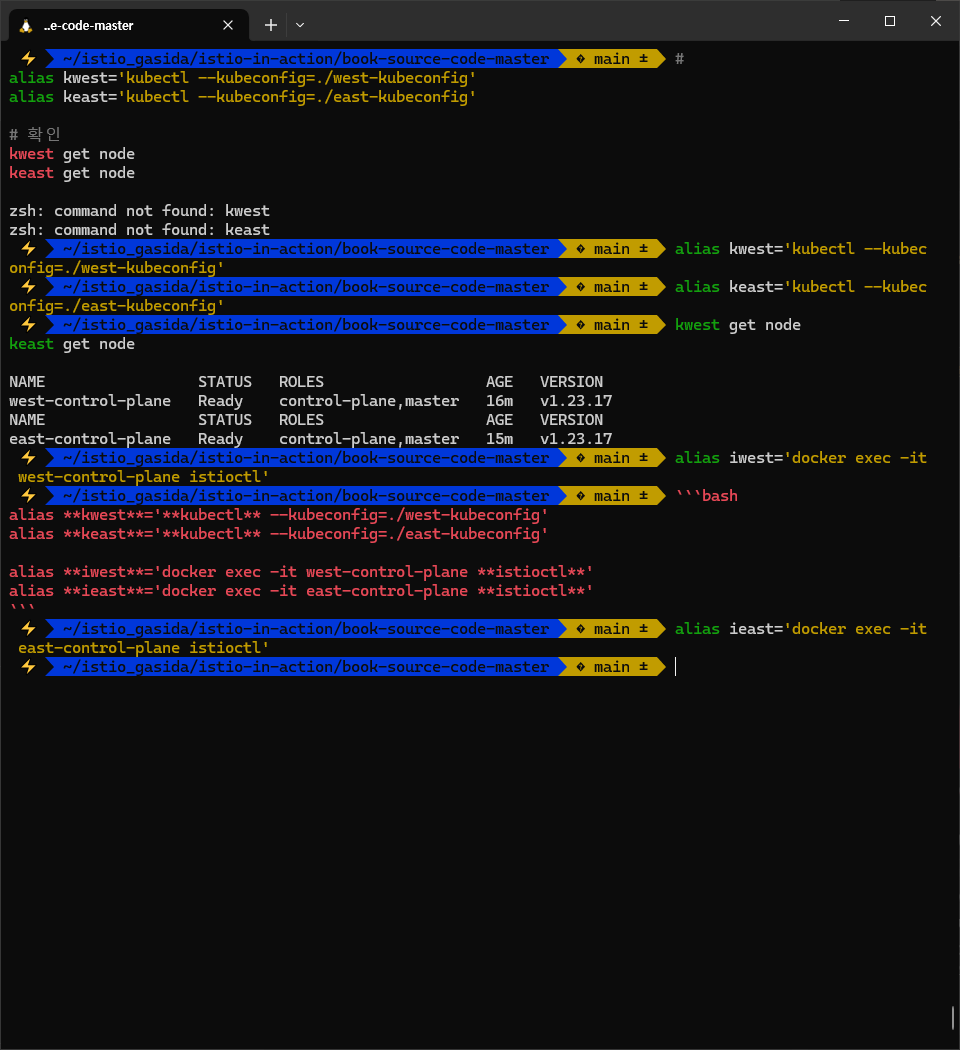Click the terminal scrollbar thumb
960x1050 pixels.
(953, 1018)
